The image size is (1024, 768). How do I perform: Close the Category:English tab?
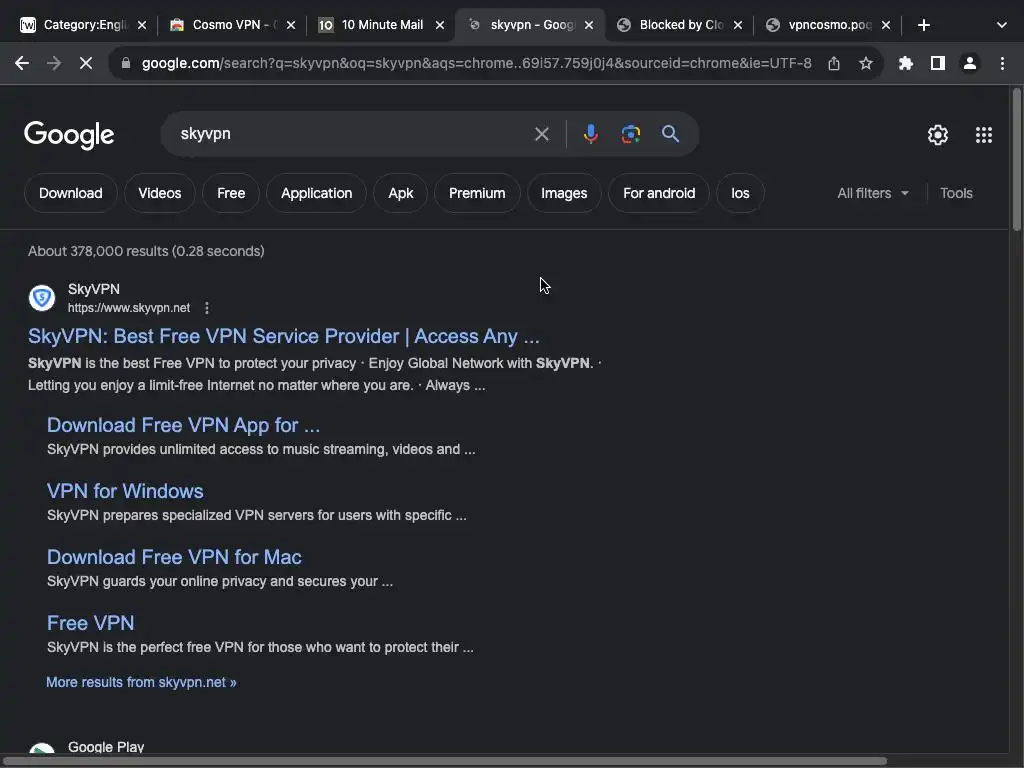pos(142,25)
